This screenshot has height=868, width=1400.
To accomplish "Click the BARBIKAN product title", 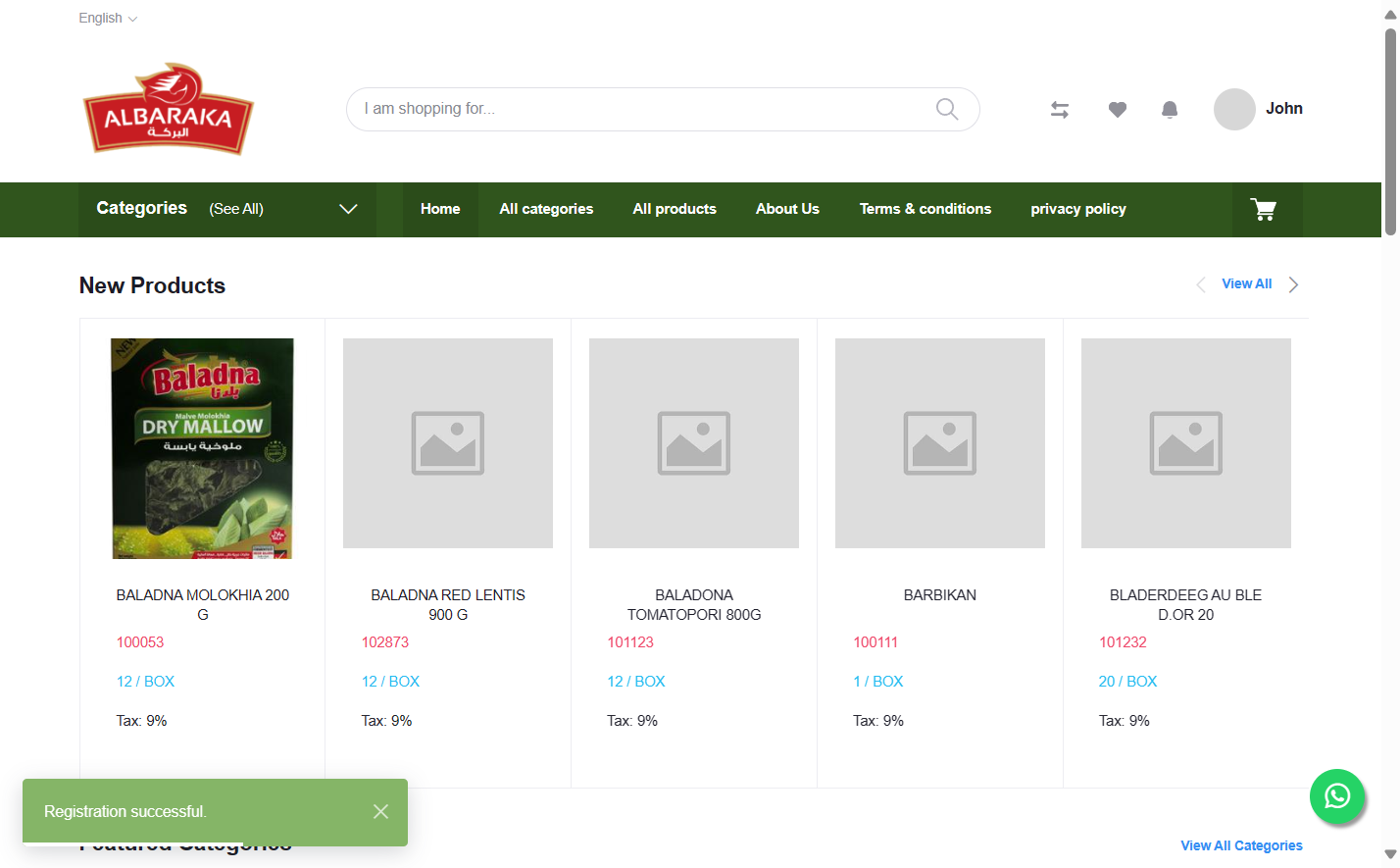I will pos(940,595).
